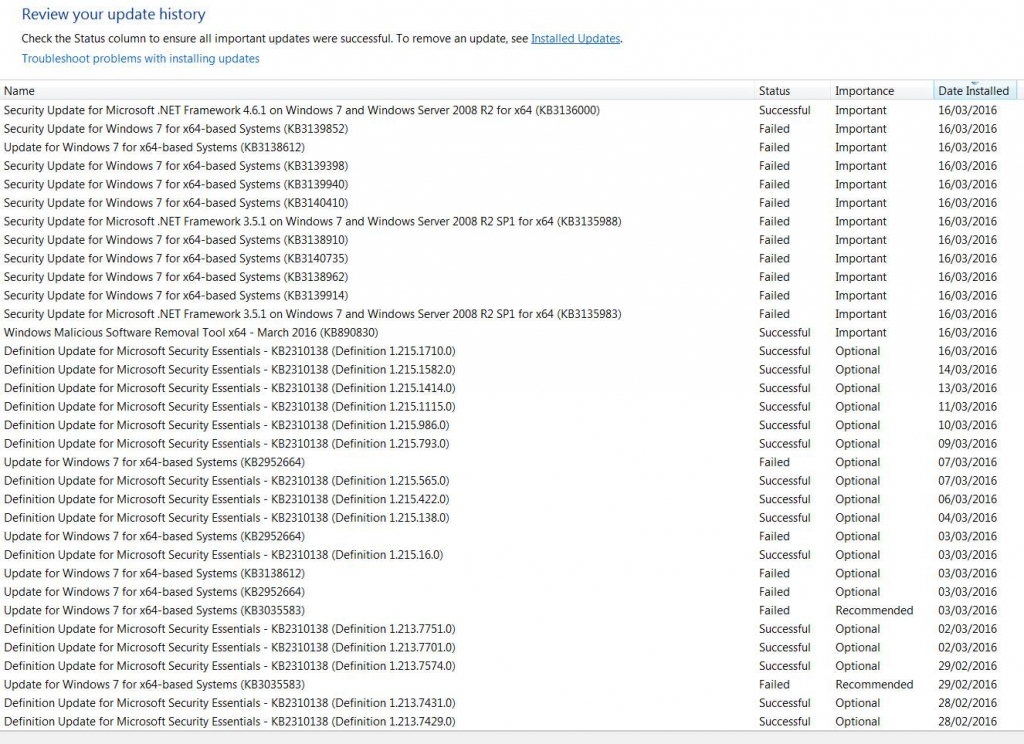Viewport: 1024px width, 744px height.
Task: Select the .NET Framework 3.5.1 KB3135983 update
Action: pyautogui.click(x=312, y=314)
